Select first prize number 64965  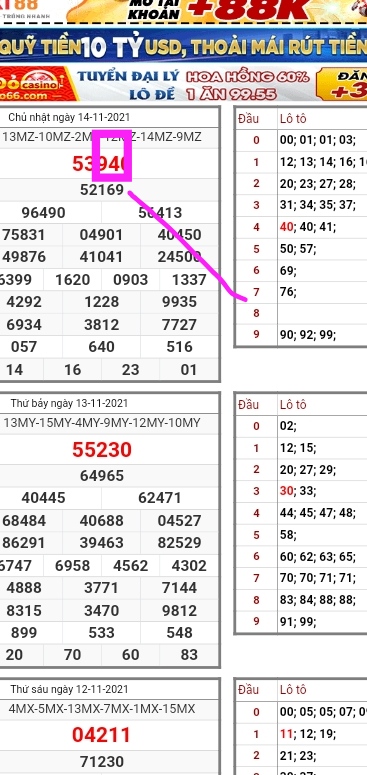[x=102, y=475]
